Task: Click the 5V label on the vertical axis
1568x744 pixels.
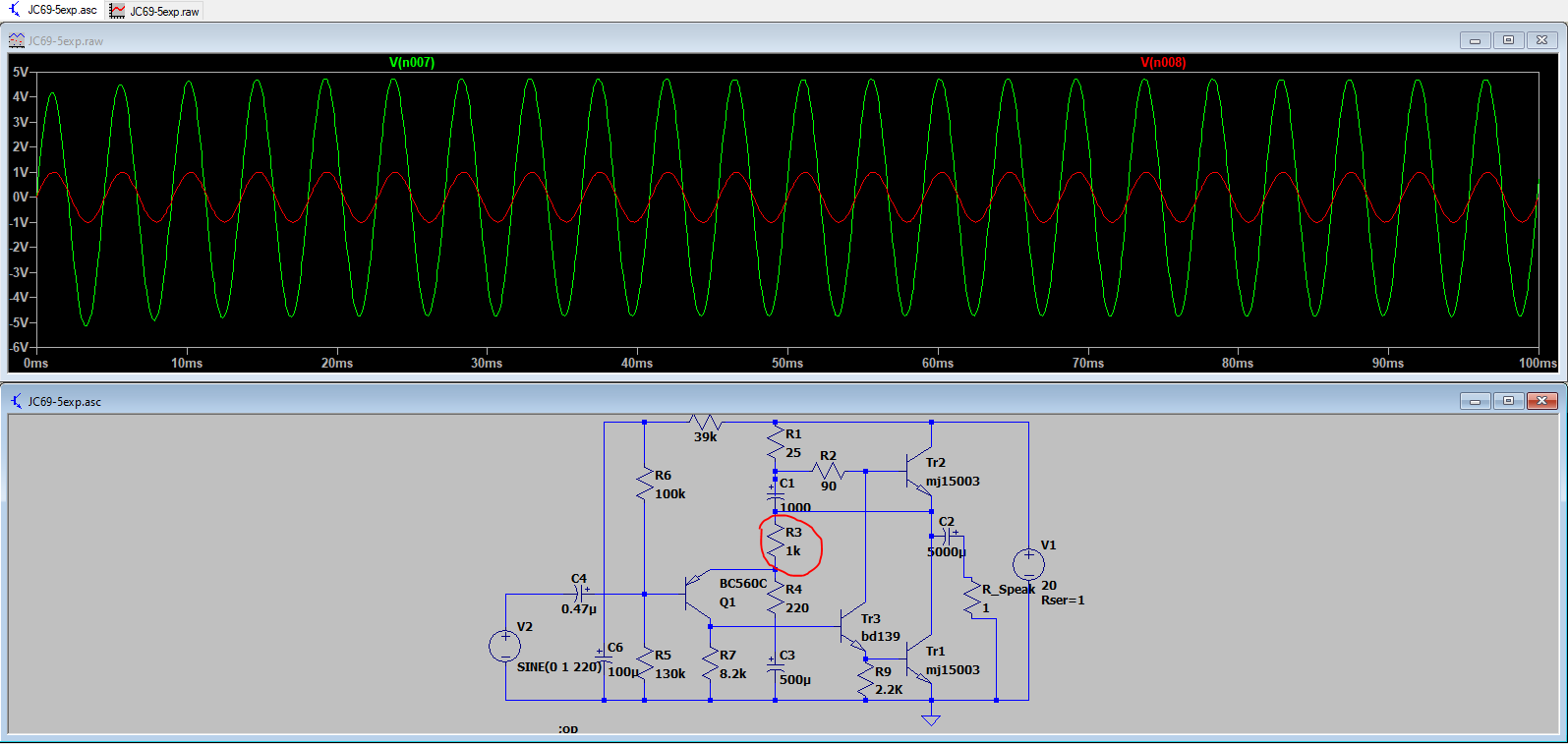Action: click(20, 72)
